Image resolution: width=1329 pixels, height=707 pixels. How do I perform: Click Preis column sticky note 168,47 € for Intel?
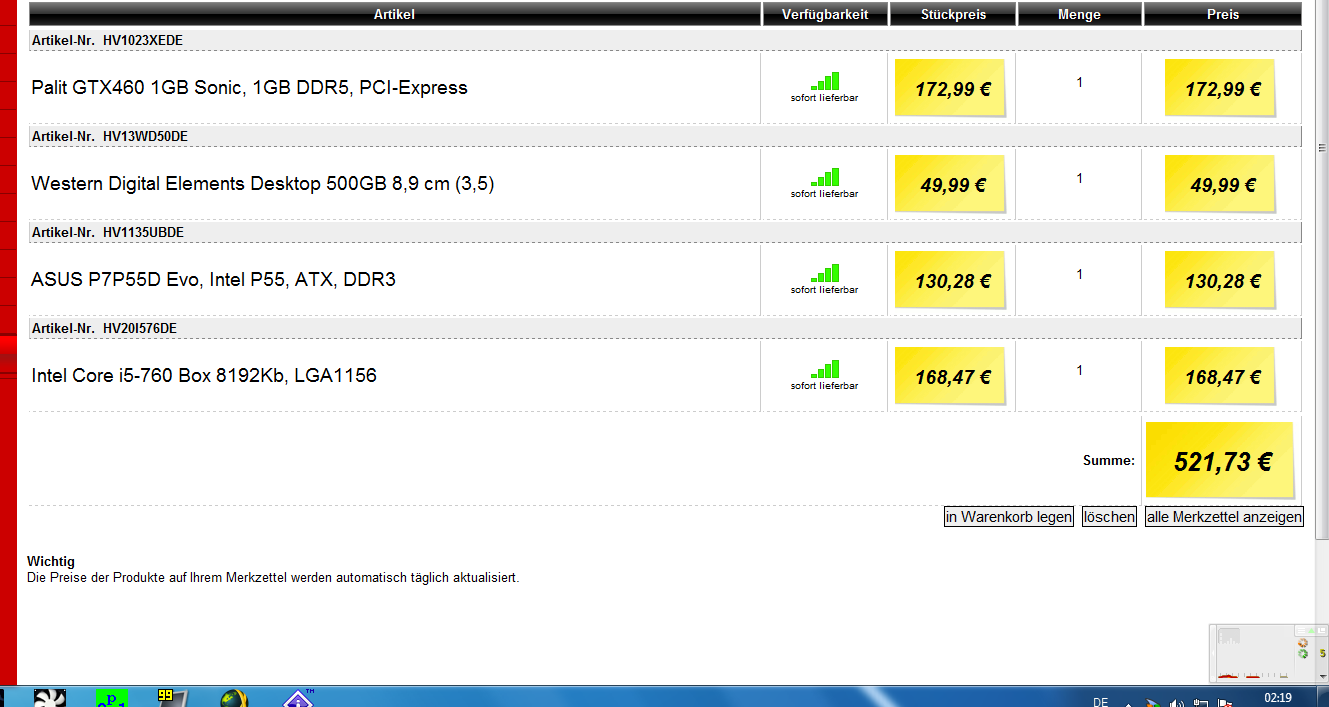pos(1220,376)
